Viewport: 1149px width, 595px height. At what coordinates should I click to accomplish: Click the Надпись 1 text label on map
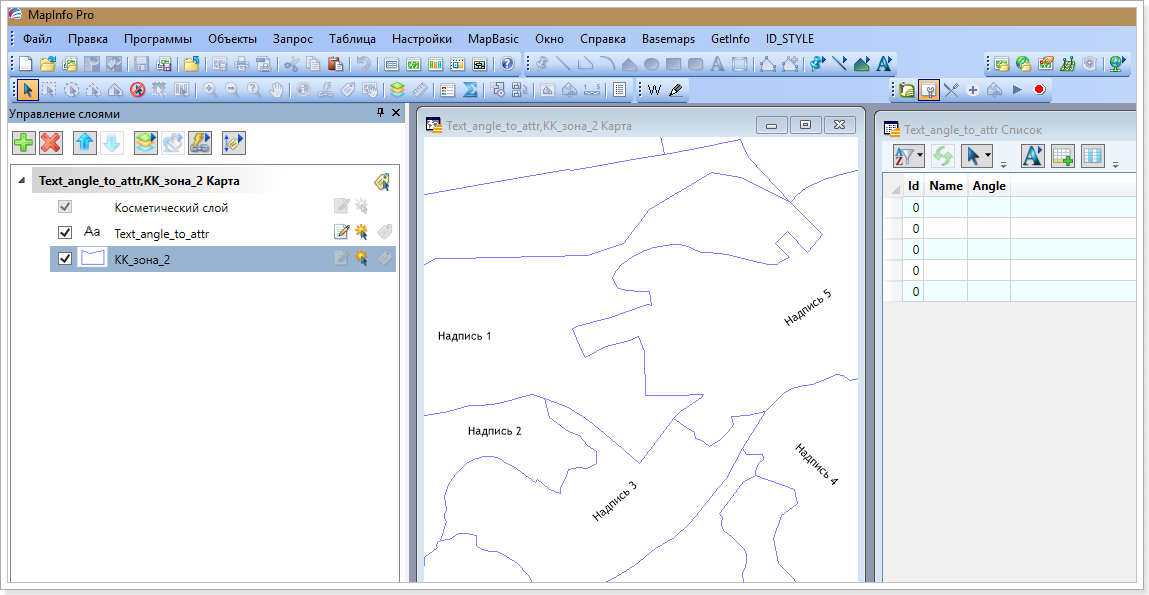[464, 336]
